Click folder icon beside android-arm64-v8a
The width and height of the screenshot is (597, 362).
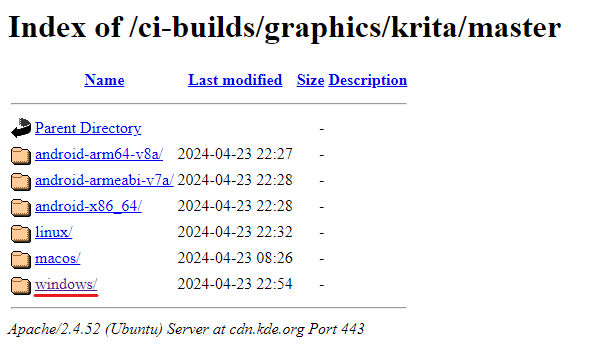click(x=21, y=155)
